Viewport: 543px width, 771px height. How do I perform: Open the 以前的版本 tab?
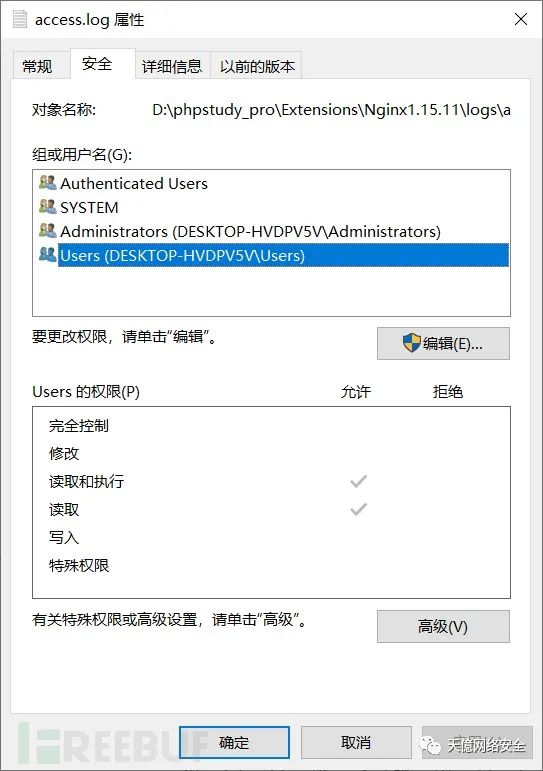pos(257,66)
